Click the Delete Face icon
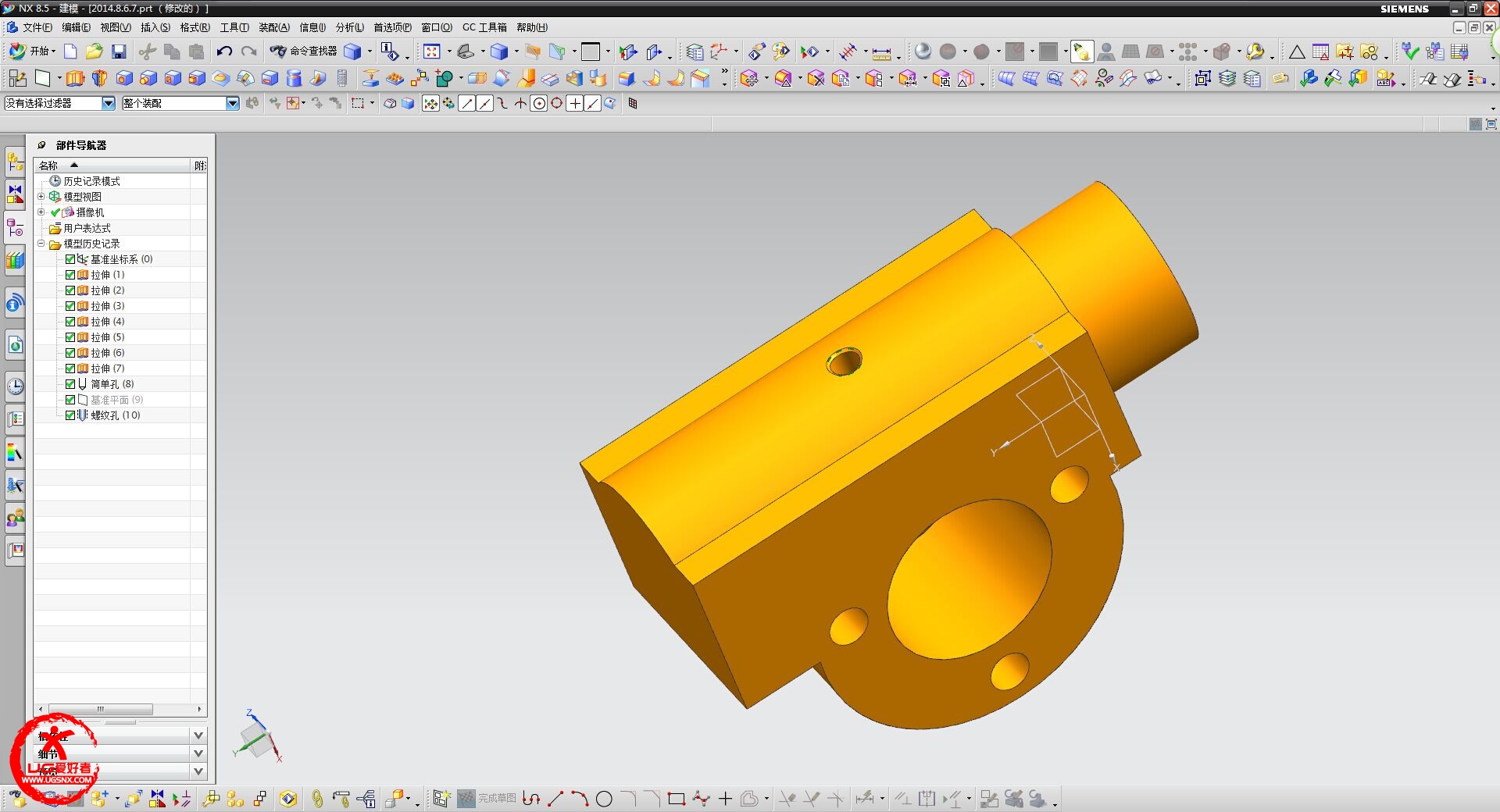Image resolution: width=1500 pixels, height=812 pixels. [x=816, y=78]
